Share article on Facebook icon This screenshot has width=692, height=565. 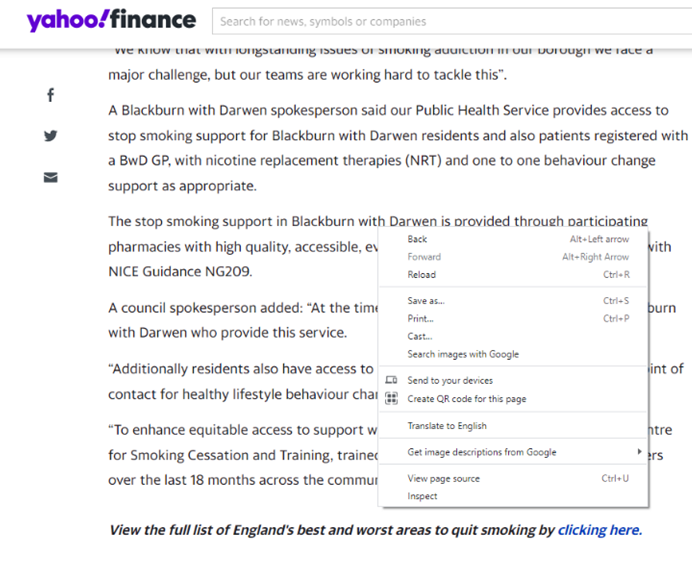point(51,95)
